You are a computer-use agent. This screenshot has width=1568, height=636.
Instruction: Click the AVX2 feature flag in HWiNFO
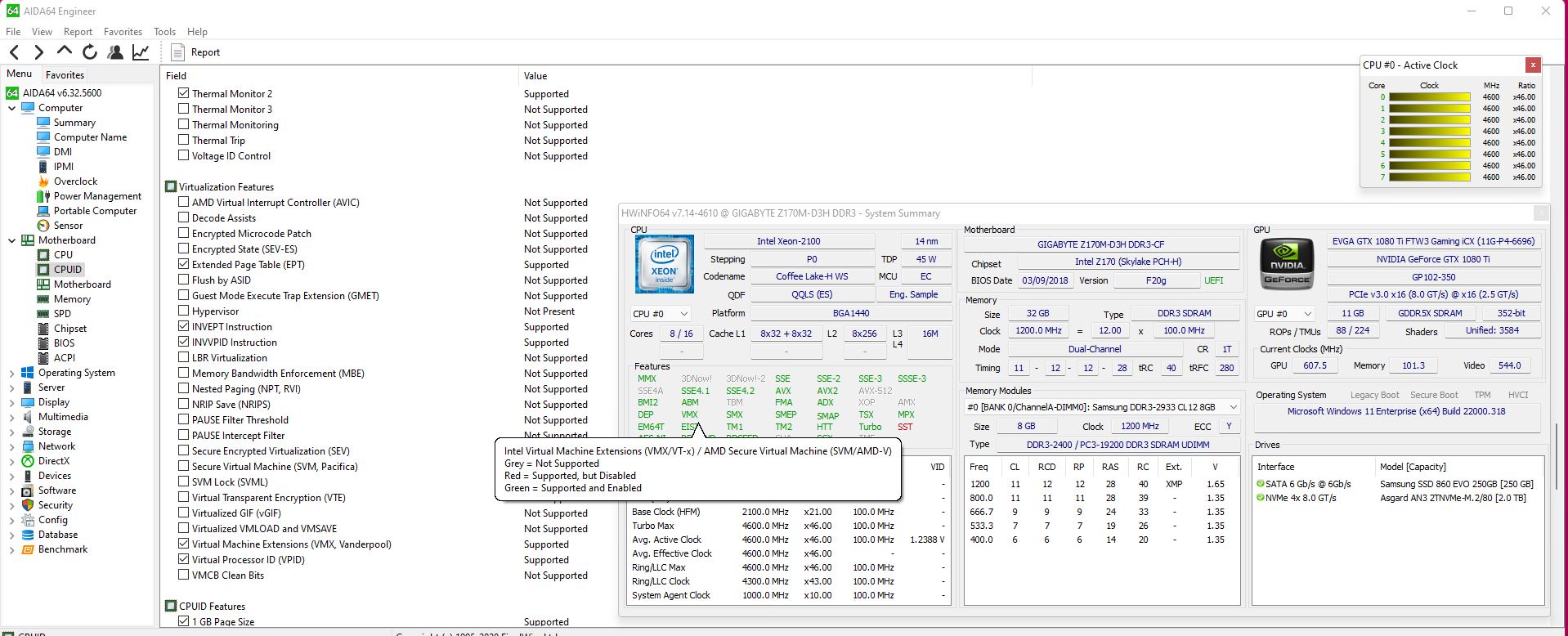[x=827, y=391]
